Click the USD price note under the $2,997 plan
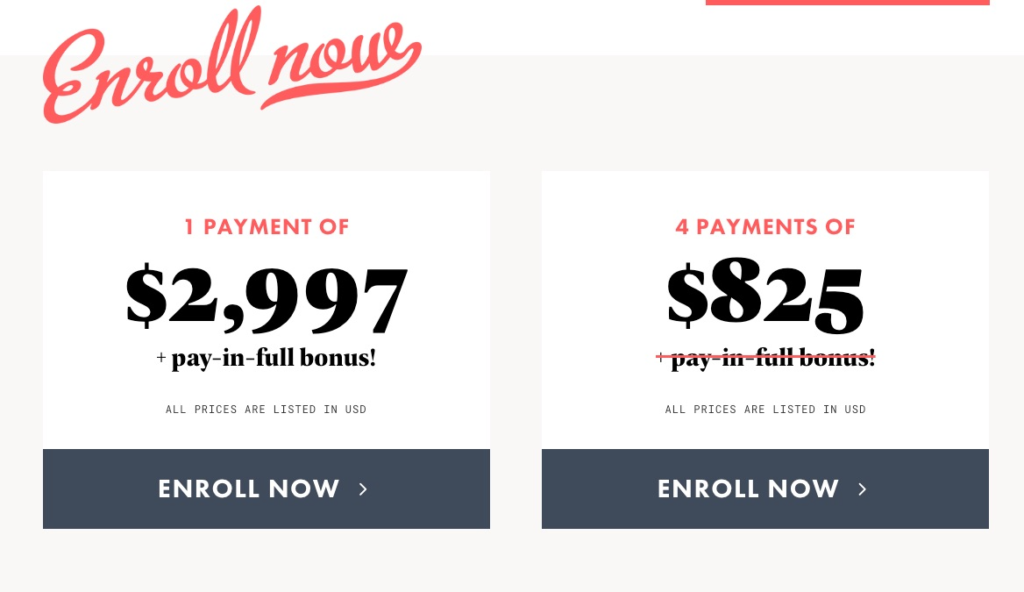The image size is (1024, 592). click(266, 409)
